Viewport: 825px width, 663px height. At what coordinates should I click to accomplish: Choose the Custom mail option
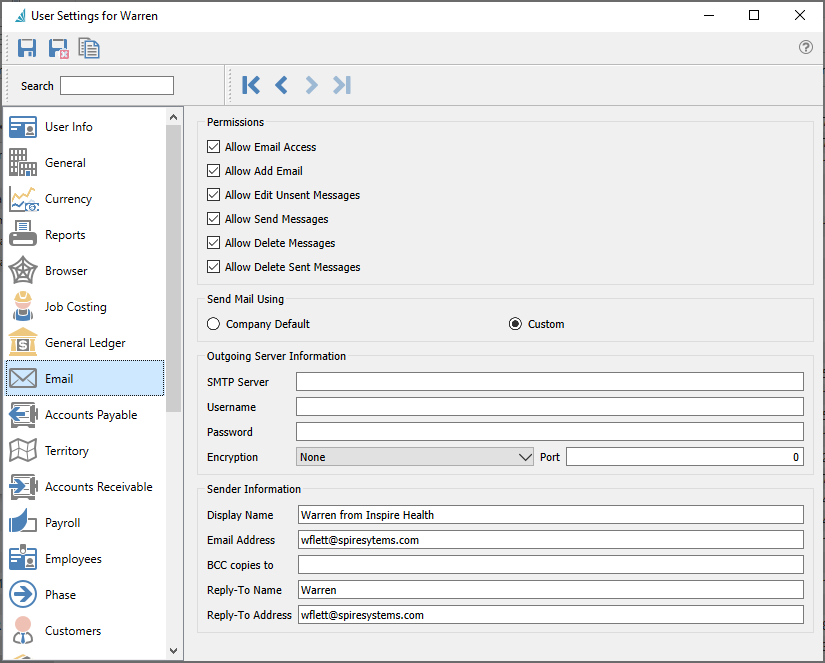pos(515,324)
